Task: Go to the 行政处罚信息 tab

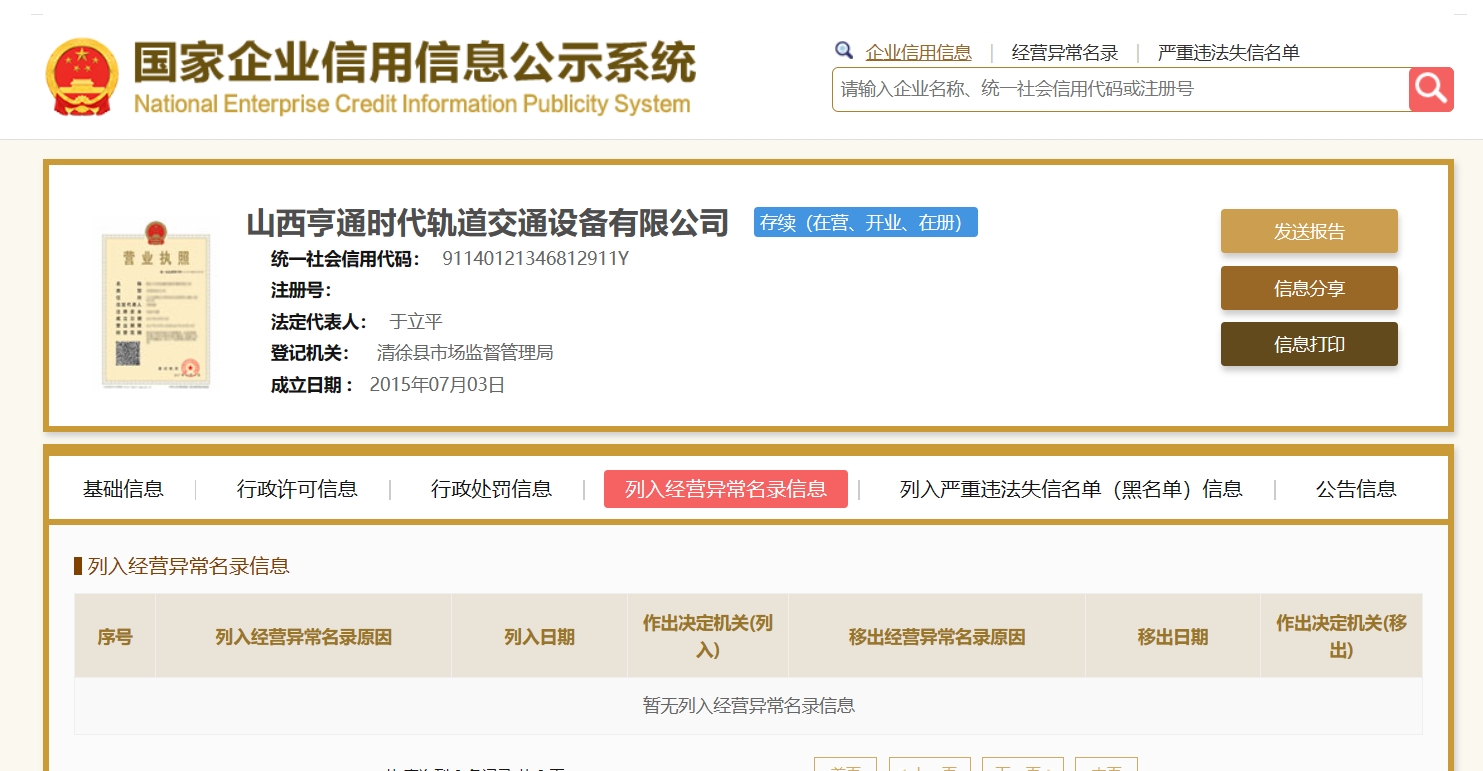Action: click(x=491, y=489)
